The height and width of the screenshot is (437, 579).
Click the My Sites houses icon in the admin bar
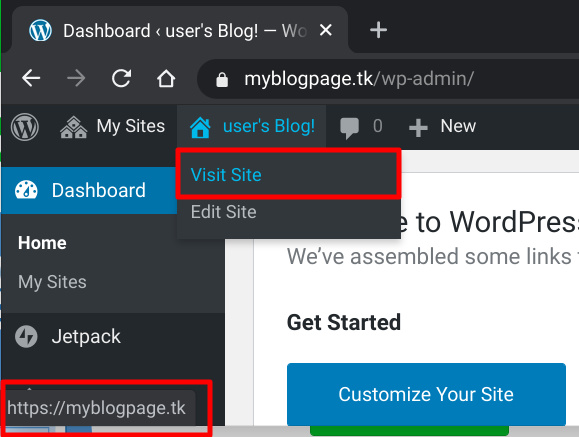click(x=73, y=127)
